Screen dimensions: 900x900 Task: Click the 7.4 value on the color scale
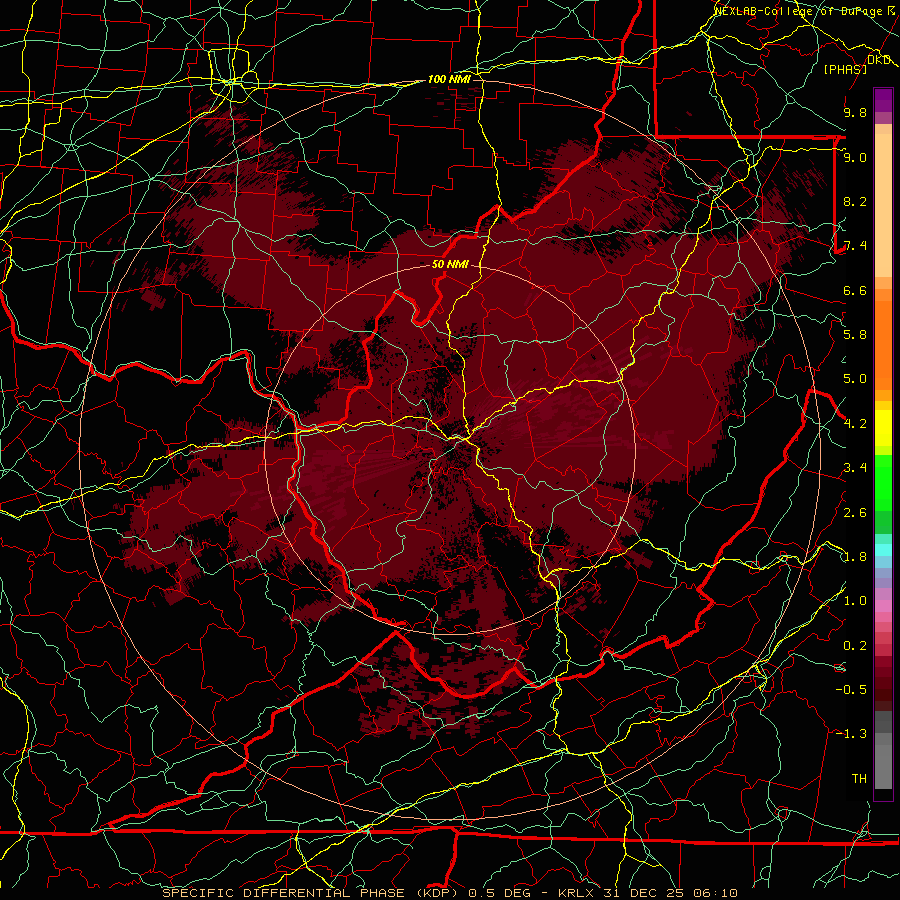(855, 246)
